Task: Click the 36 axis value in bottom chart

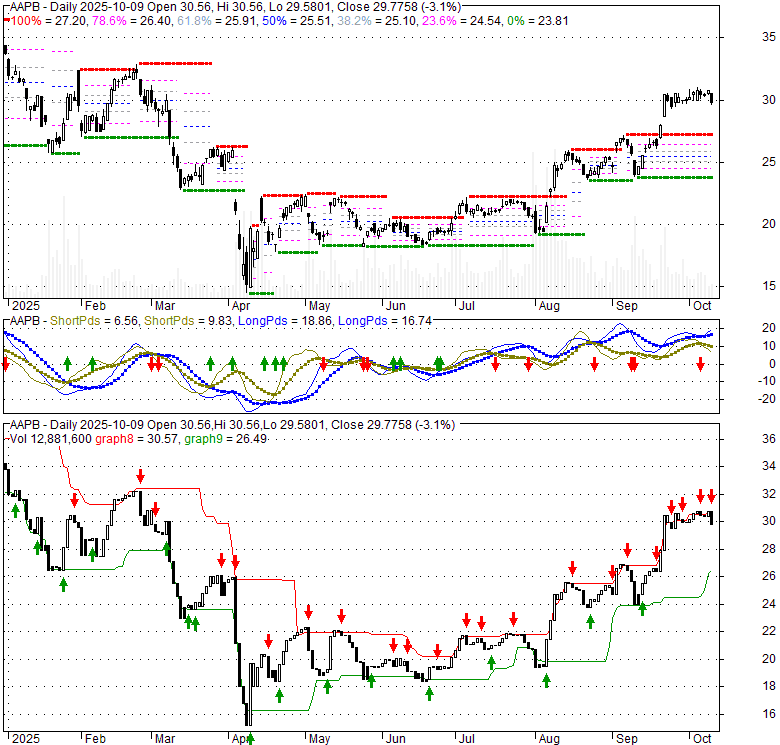Action: [769, 439]
